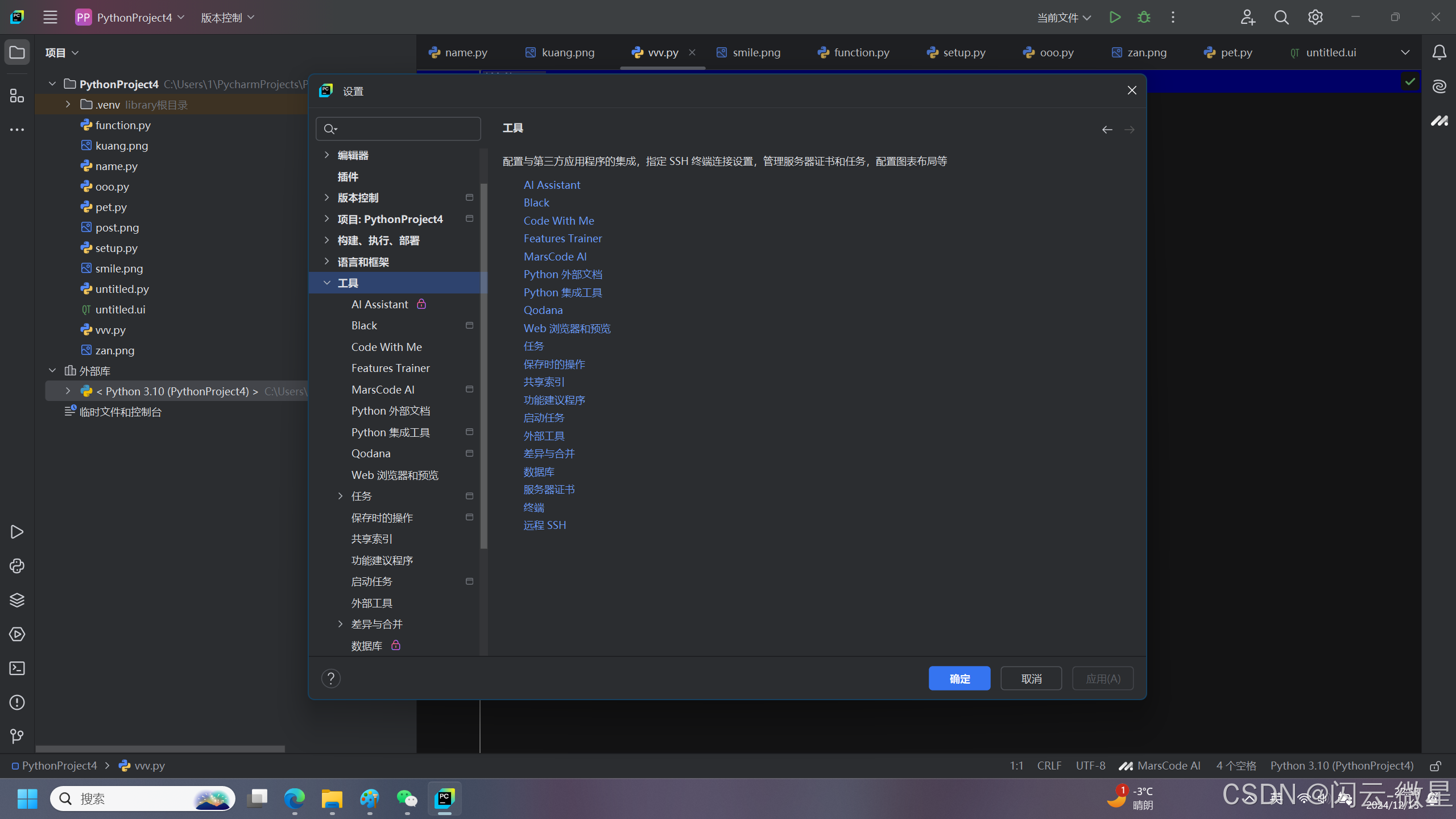Open the Git version control sidebar icon
The height and width of the screenshot is (819, 1456).
click(x=17, y=736)
